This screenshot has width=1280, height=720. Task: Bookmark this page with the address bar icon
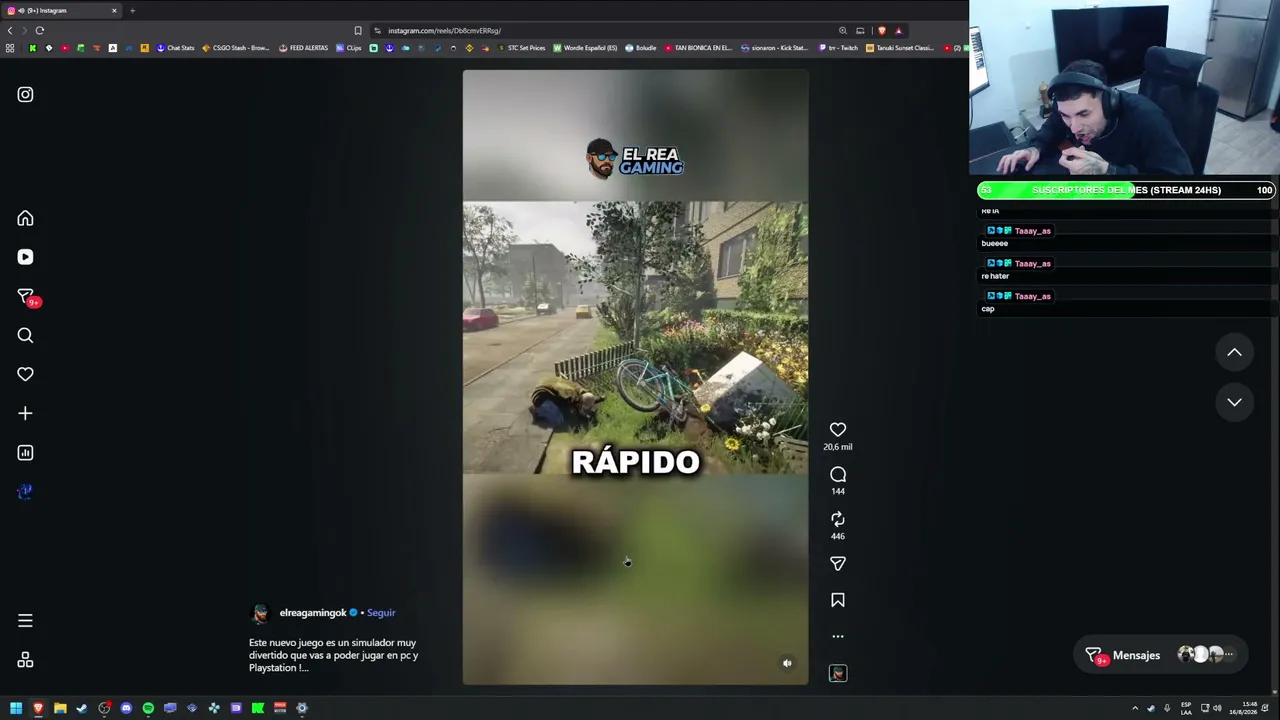tap(358, 30)
